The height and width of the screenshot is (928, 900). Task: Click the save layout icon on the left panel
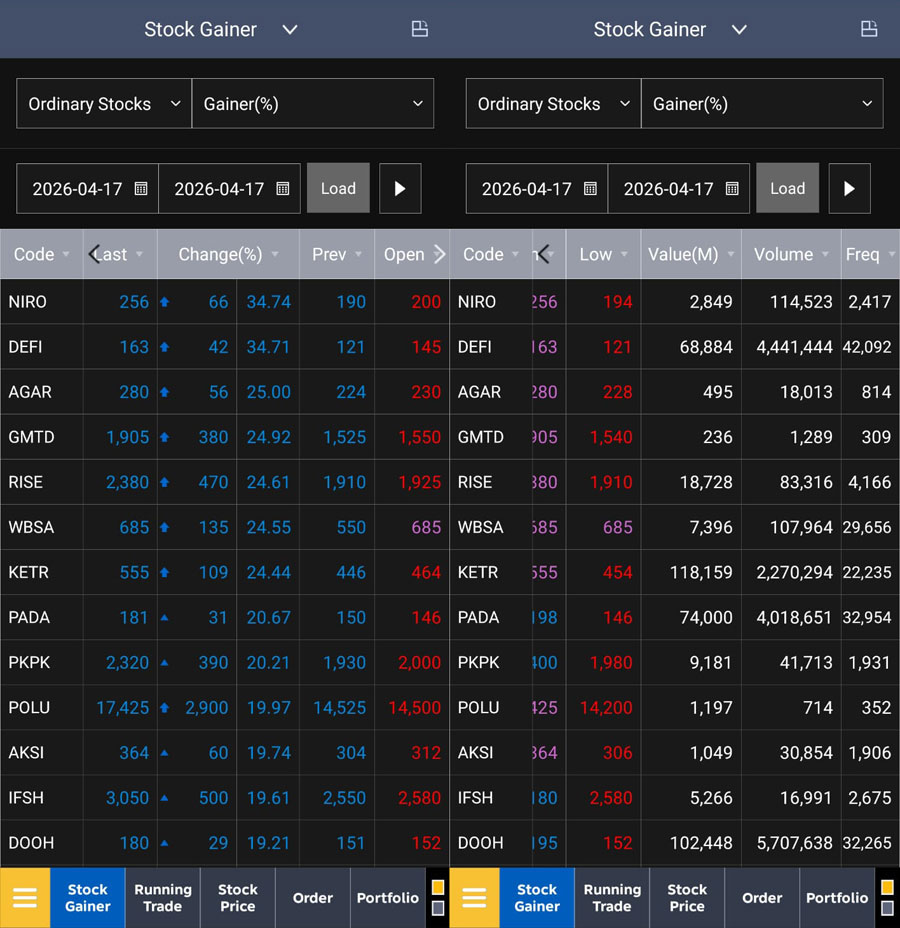[x=419, y=29]
